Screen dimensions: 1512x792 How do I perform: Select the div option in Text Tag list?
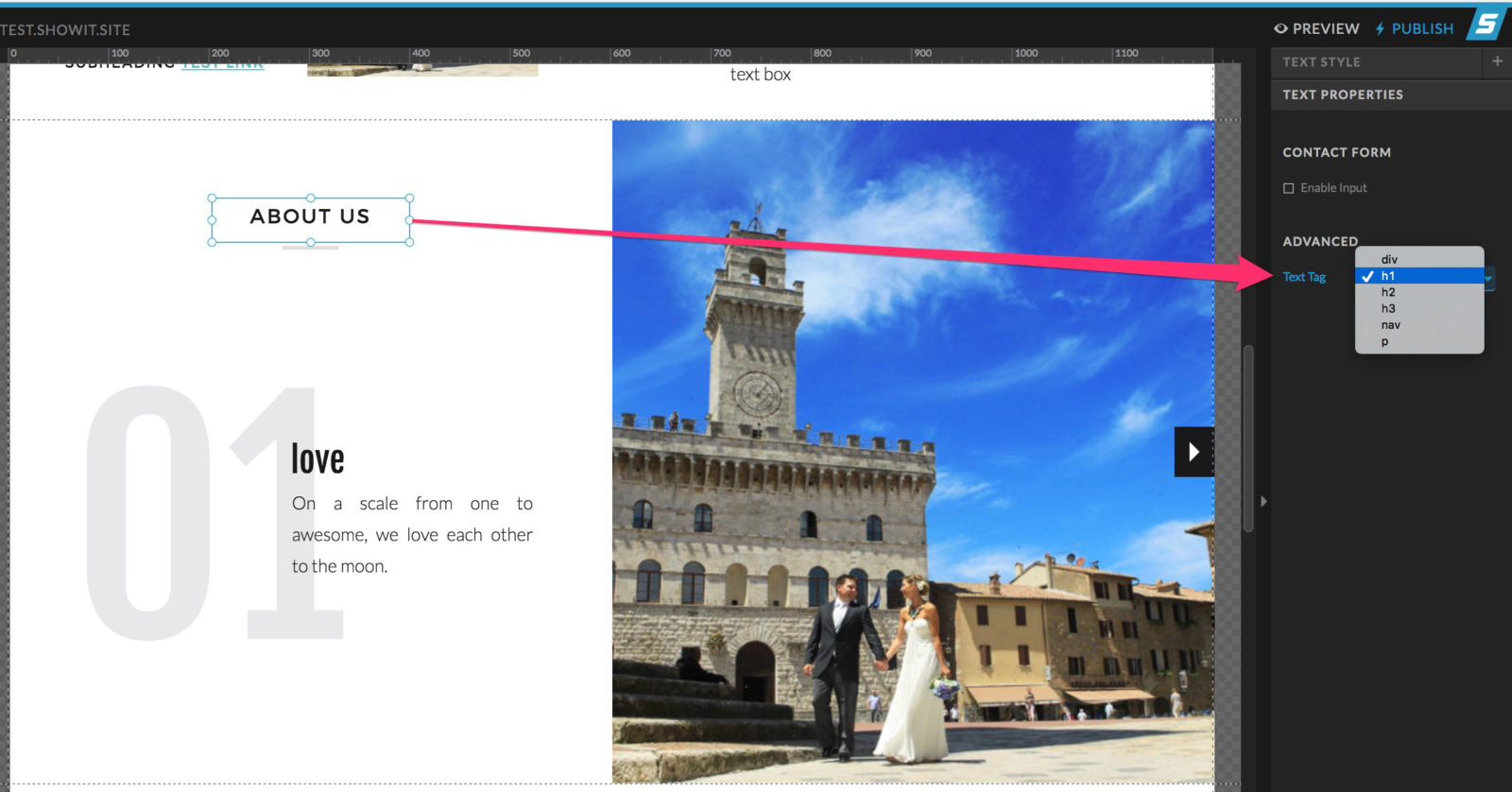[x=1389, y=259]
